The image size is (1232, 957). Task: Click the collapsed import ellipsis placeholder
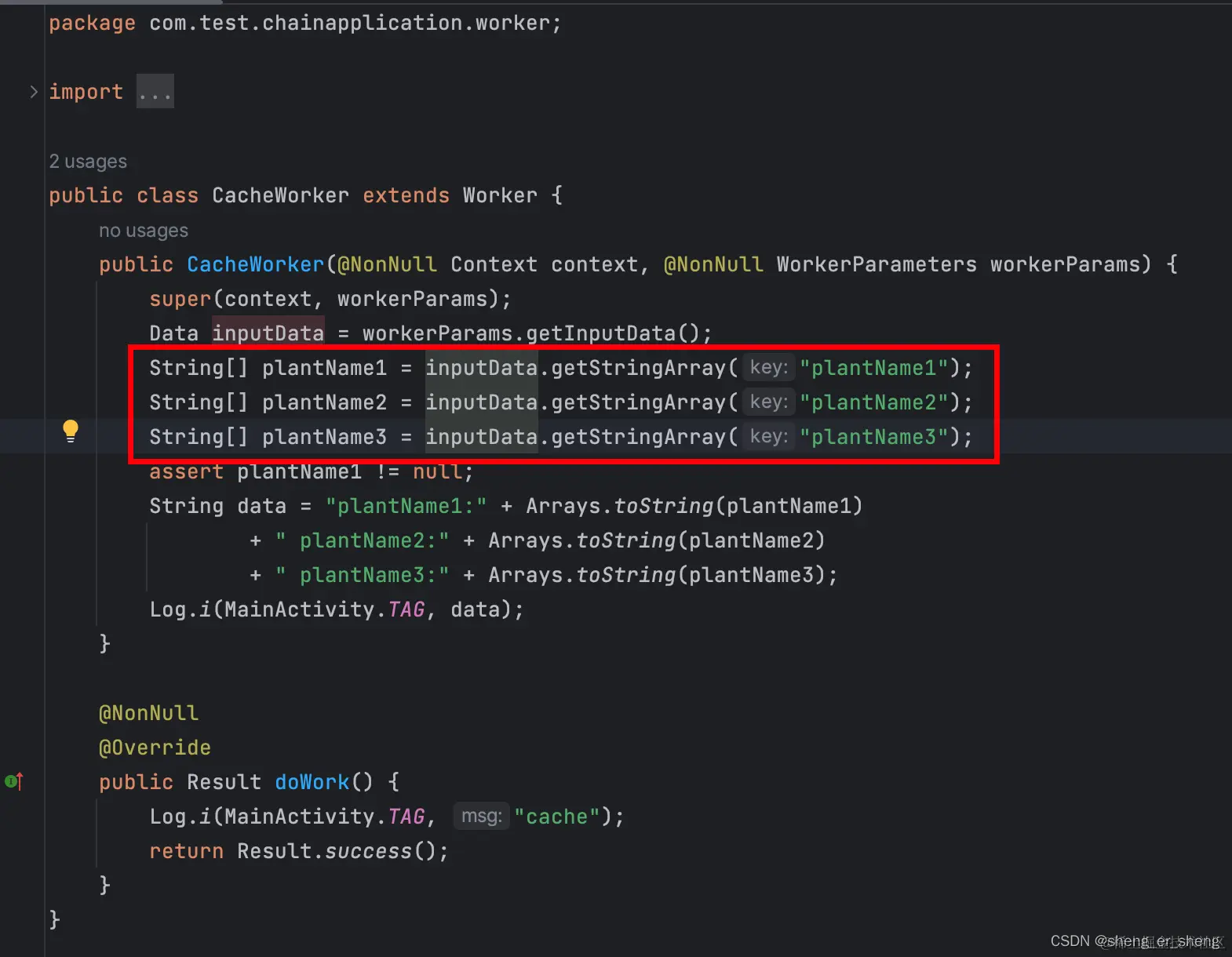point(155,92)
